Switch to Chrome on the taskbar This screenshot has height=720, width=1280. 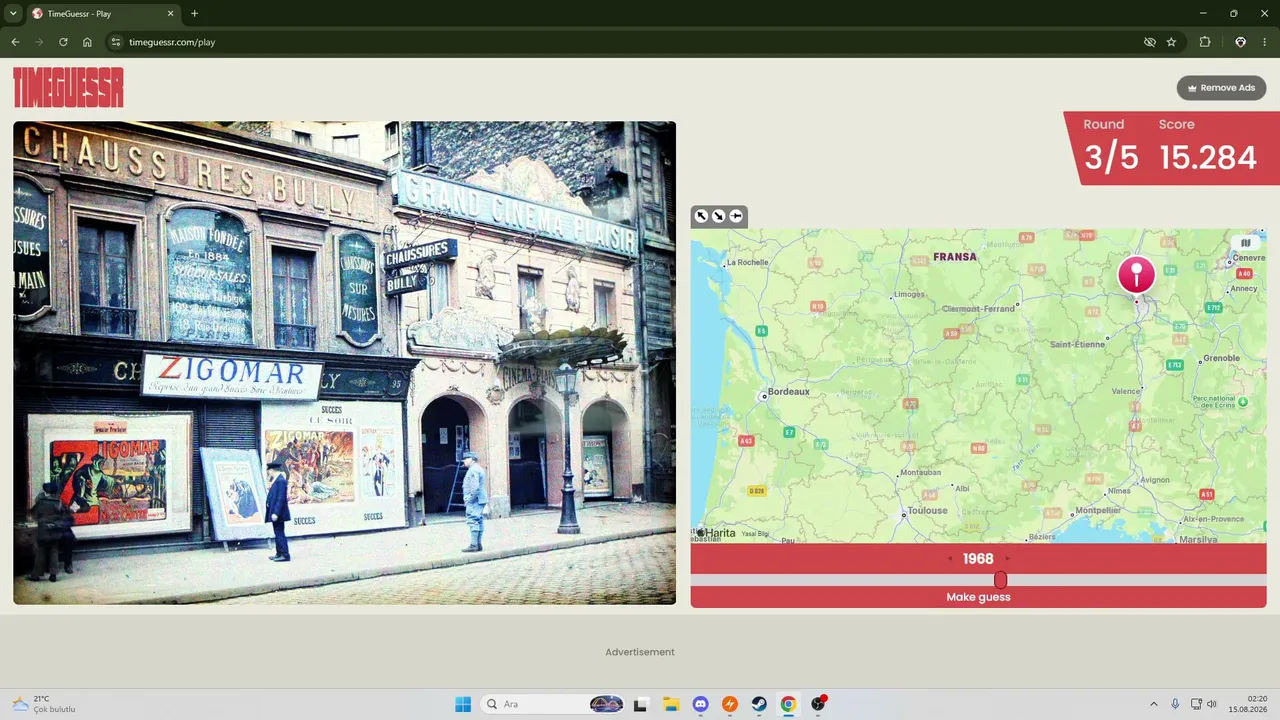point(788,704)
